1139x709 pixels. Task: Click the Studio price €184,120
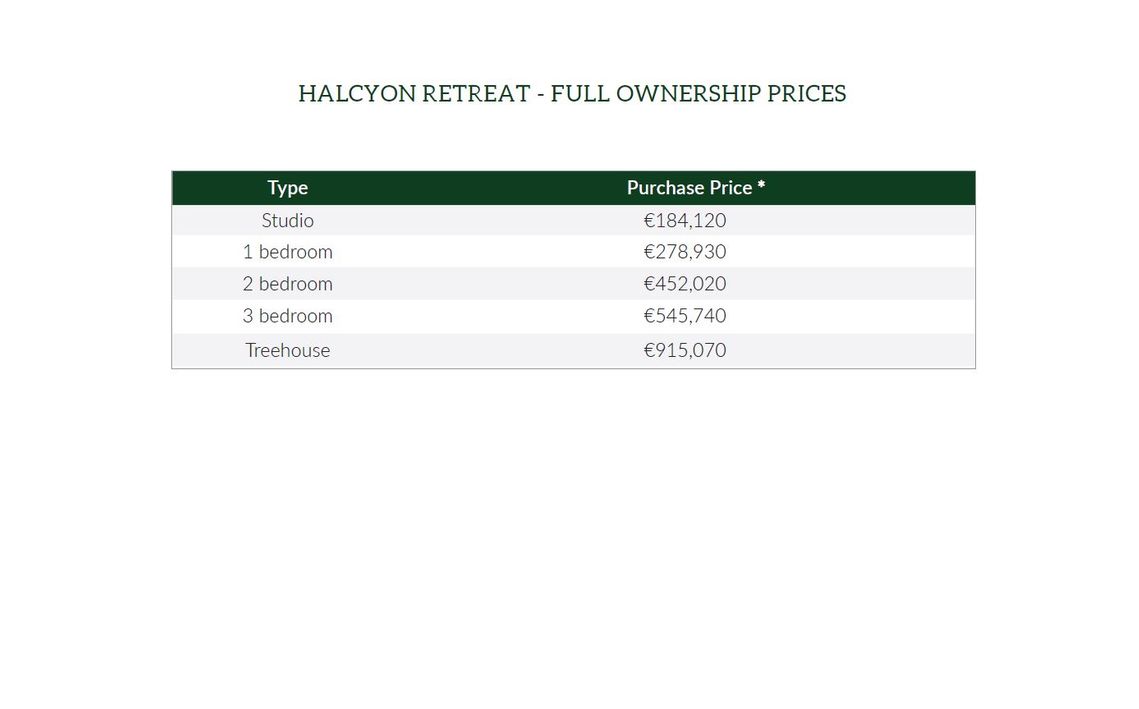pos(685,220)
